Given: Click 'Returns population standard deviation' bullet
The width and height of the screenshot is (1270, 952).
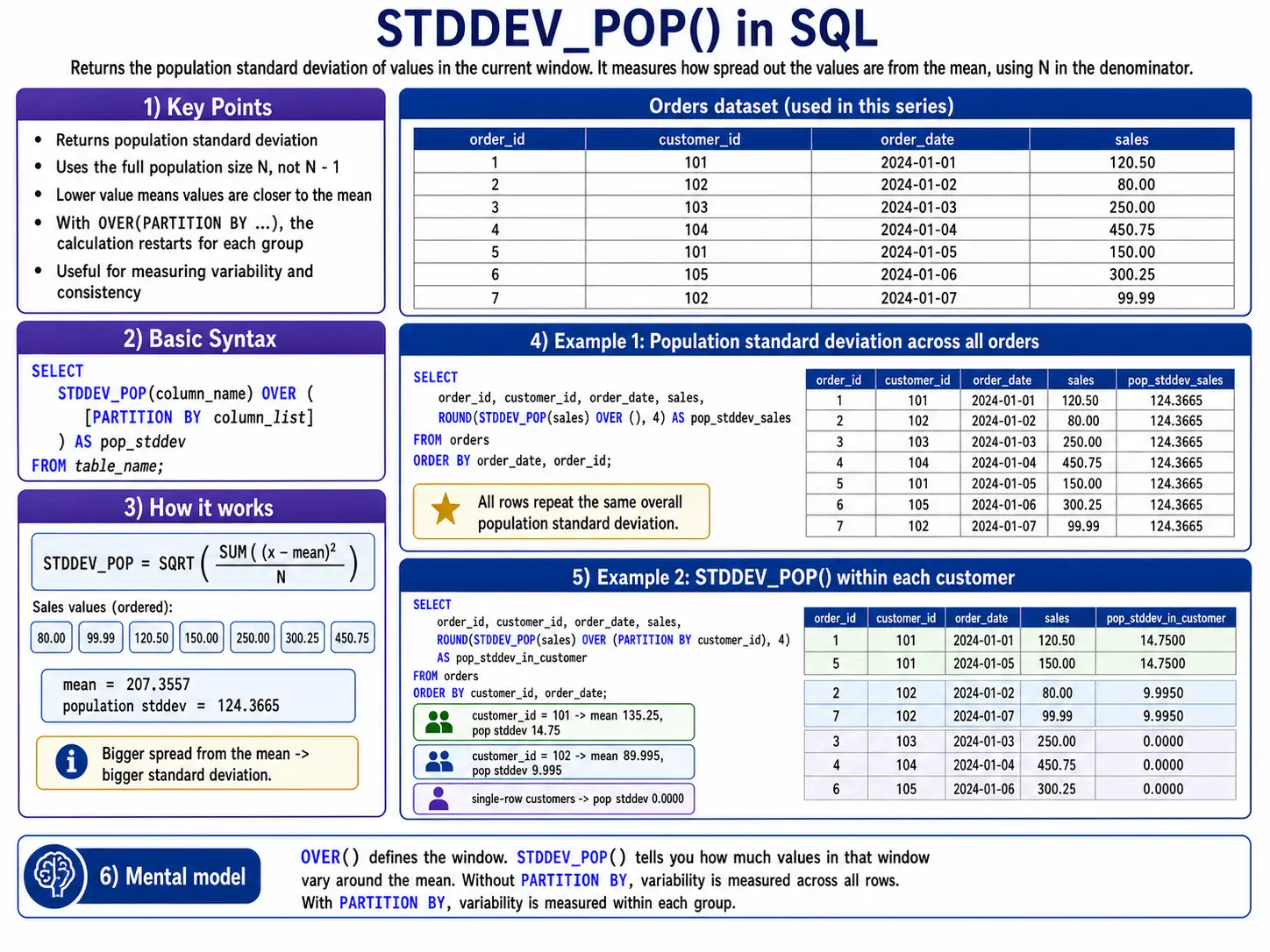Looking at the screenshot, I should [x=187, y=140].
